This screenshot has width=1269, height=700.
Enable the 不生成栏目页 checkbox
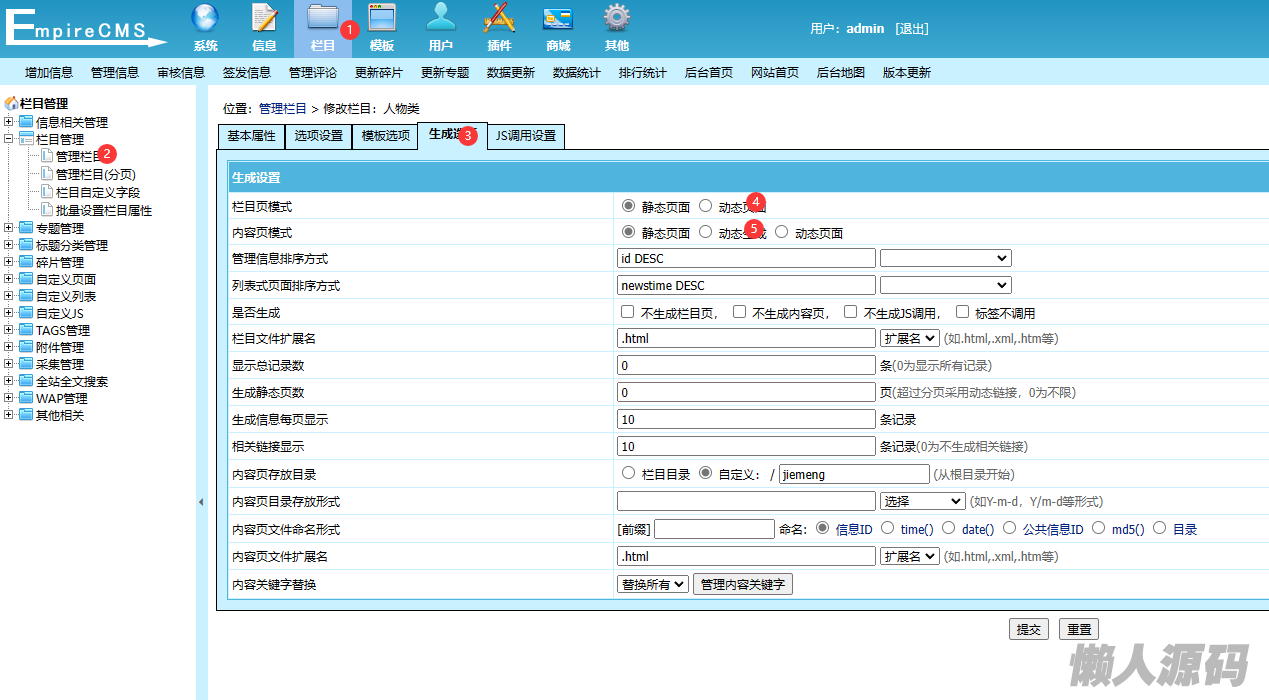628,312
